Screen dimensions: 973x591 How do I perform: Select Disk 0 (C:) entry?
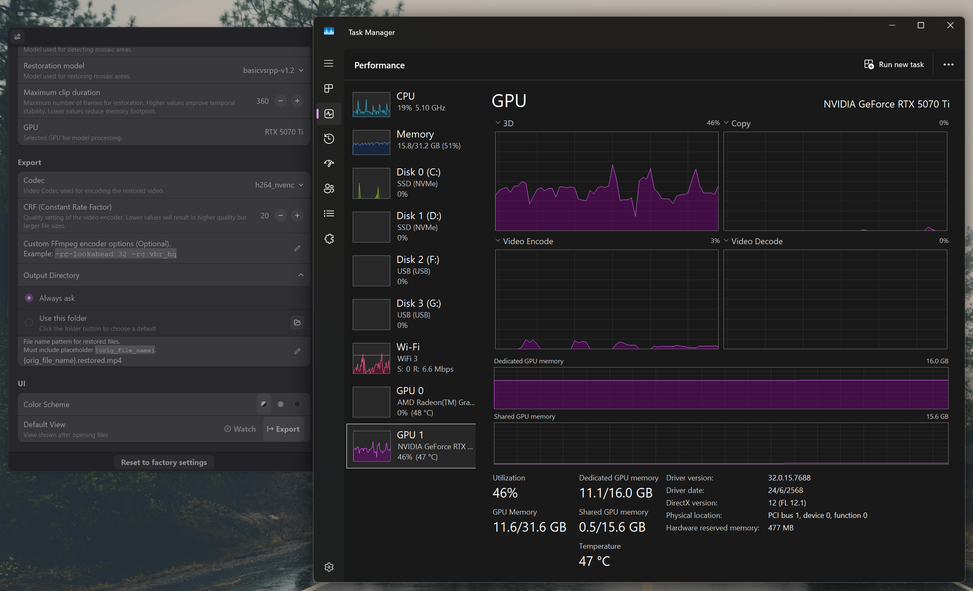point(411,183)
